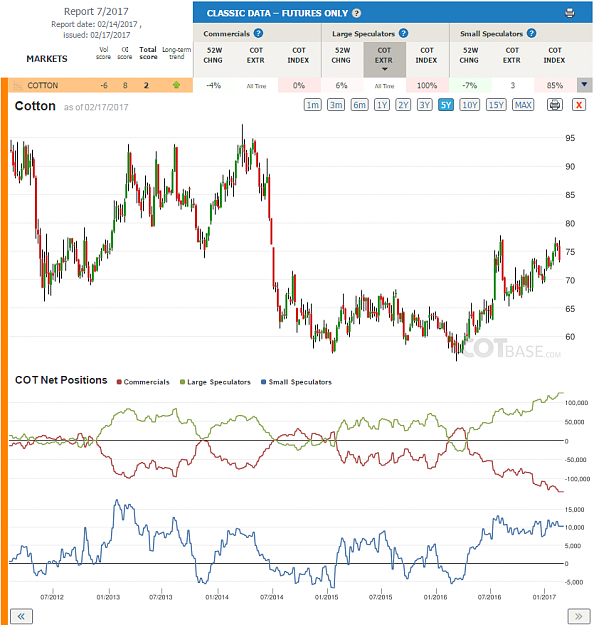Image resolution: width=594 pixels, height=625 pixels.
Task: Close the Cotton chart with the red X
Action: click(x=579, y=105)
